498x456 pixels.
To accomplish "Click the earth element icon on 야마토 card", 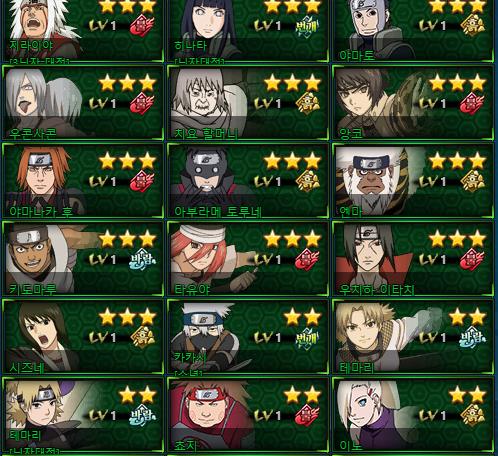I will point(472,25).
